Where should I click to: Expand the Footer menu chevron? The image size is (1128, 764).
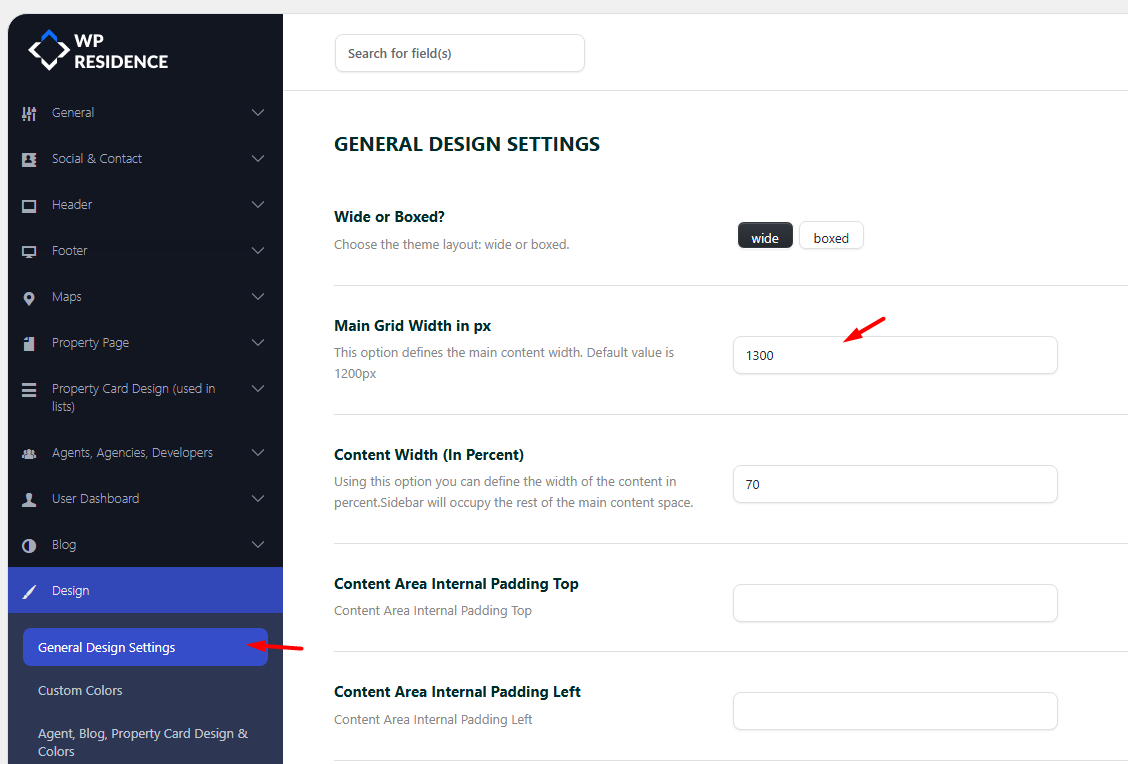(x=258, y=251)
